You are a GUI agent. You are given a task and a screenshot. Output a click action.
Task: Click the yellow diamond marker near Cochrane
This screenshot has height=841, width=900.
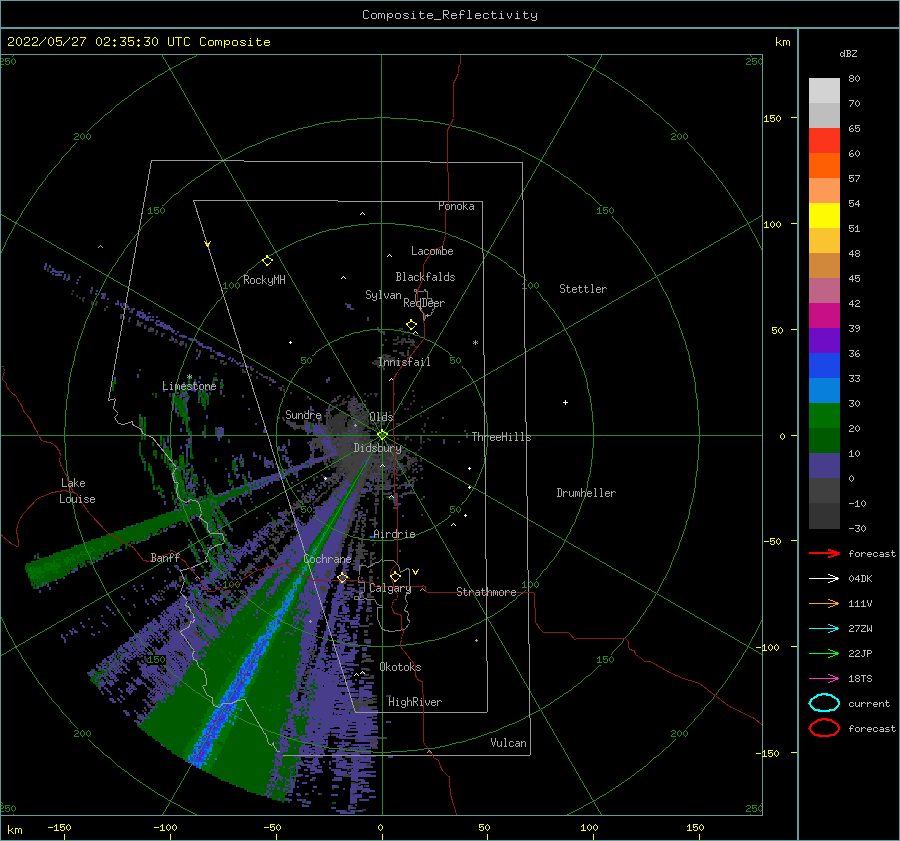click(x=343, y=578)
